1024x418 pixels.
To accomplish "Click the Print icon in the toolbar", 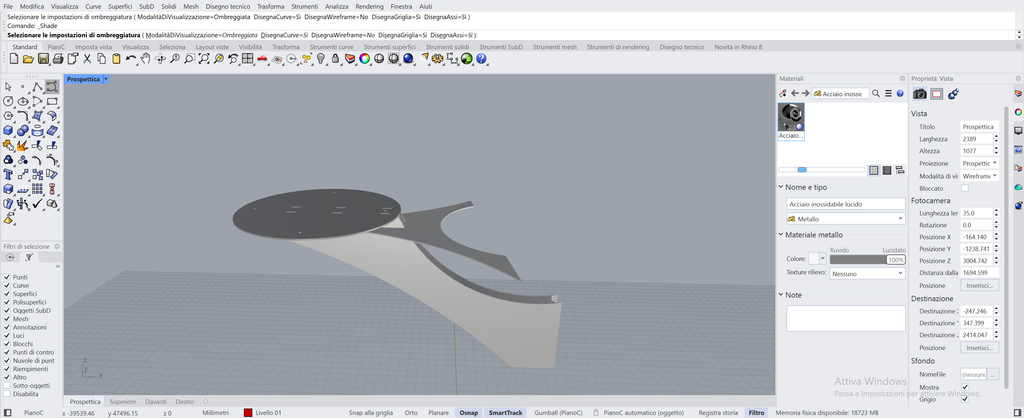I will tap(57, 59).
